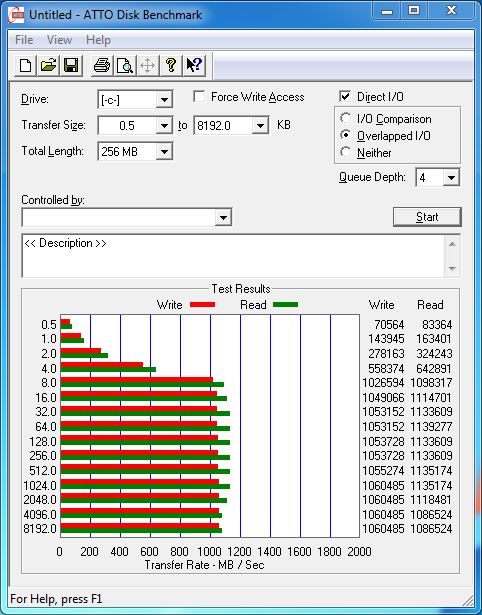
Task: Activate context help arrow-question icon
Action: [x=194, y=65]
